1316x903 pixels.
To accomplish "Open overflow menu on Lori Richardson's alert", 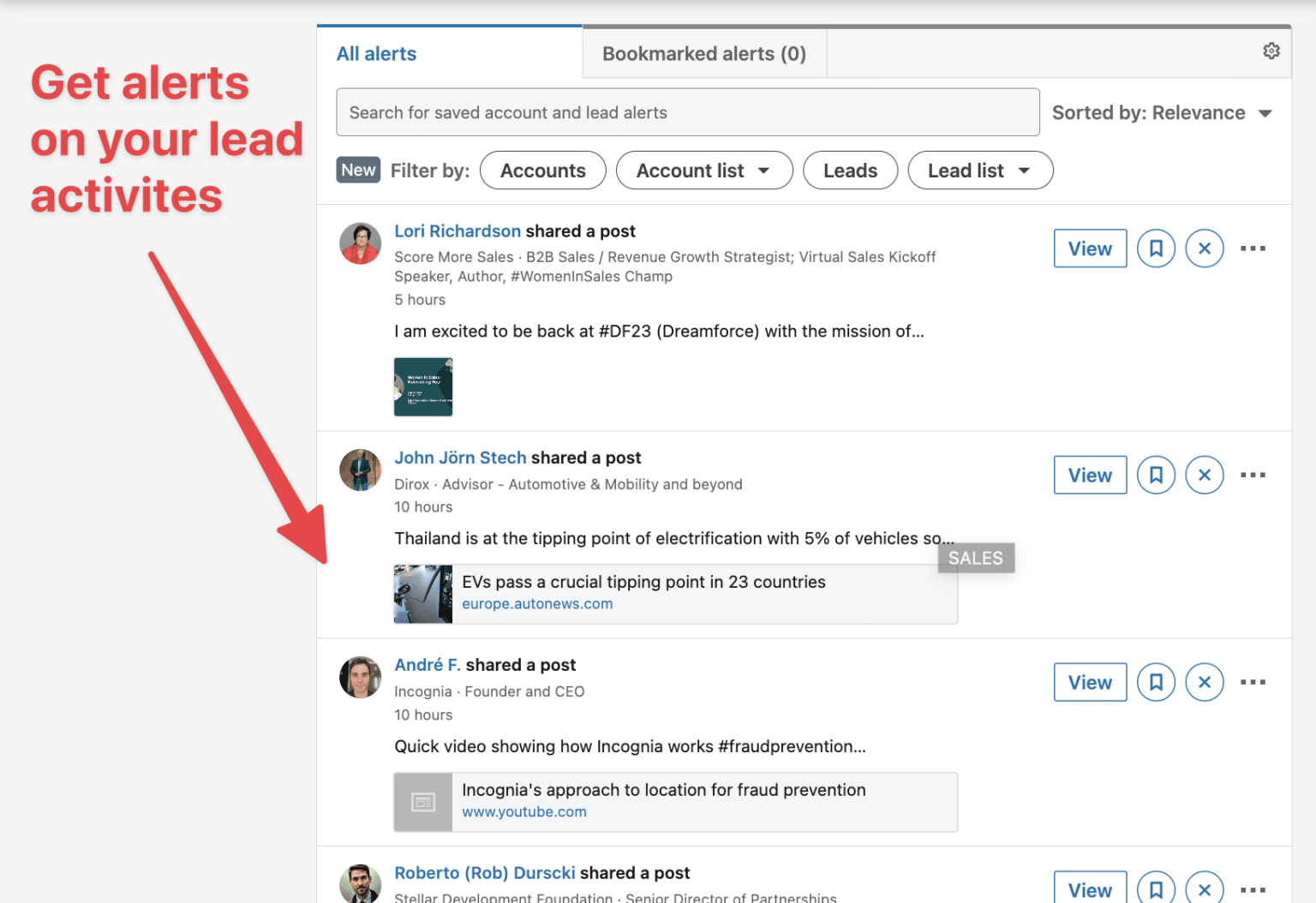I will pyautogui.click(x=1253, y=248).
